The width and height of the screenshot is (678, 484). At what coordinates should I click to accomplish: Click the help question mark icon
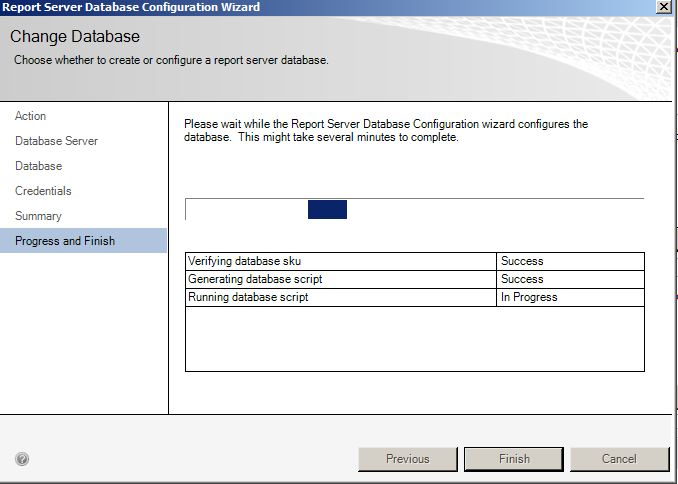[22, 458]
